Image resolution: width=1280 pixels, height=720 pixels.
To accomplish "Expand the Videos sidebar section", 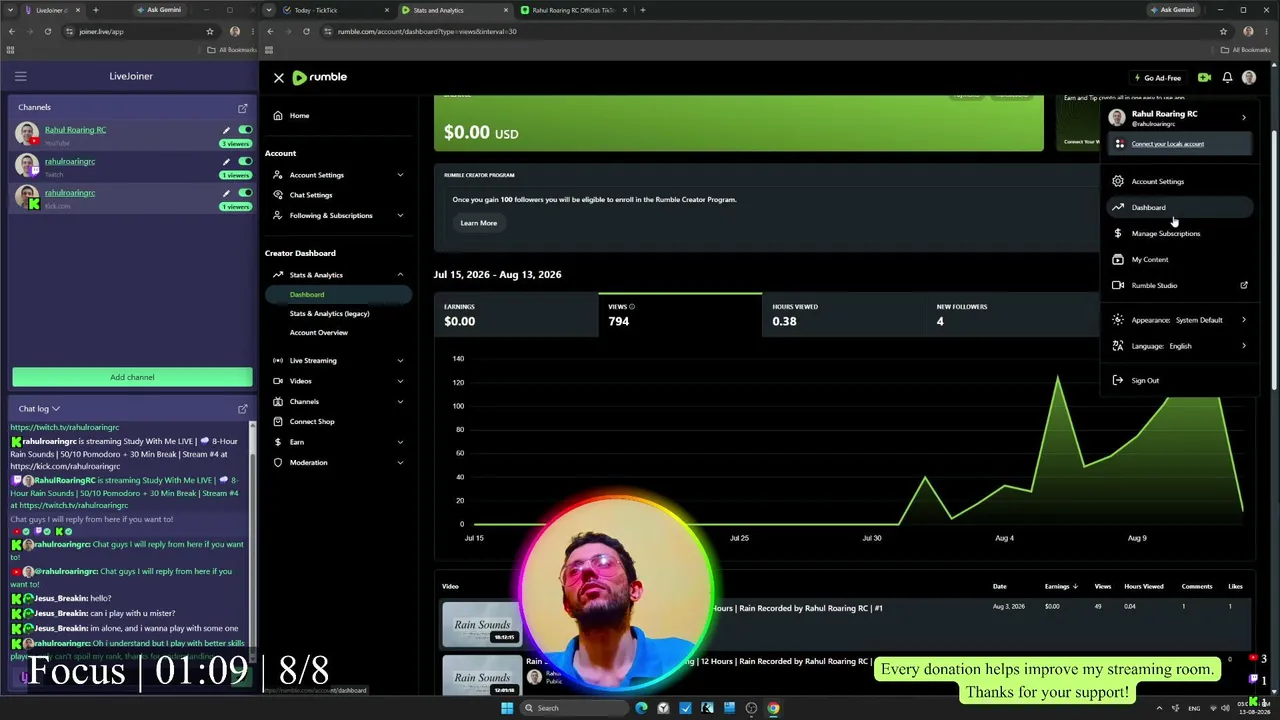I will (x=338, y=381).
